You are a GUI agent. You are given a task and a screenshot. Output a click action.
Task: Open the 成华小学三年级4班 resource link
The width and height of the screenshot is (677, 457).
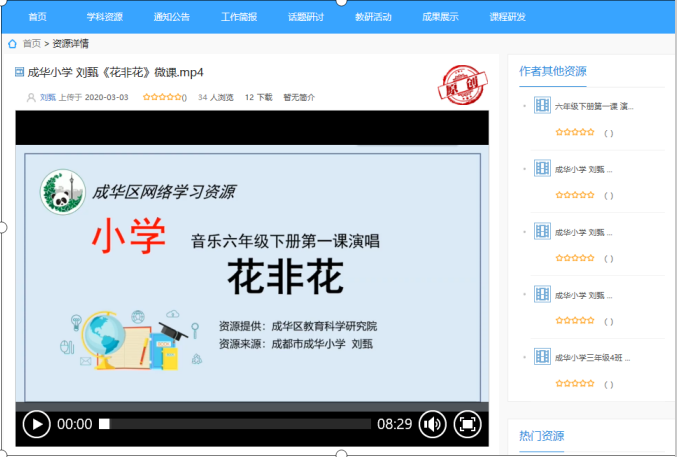tap(592, 357)
